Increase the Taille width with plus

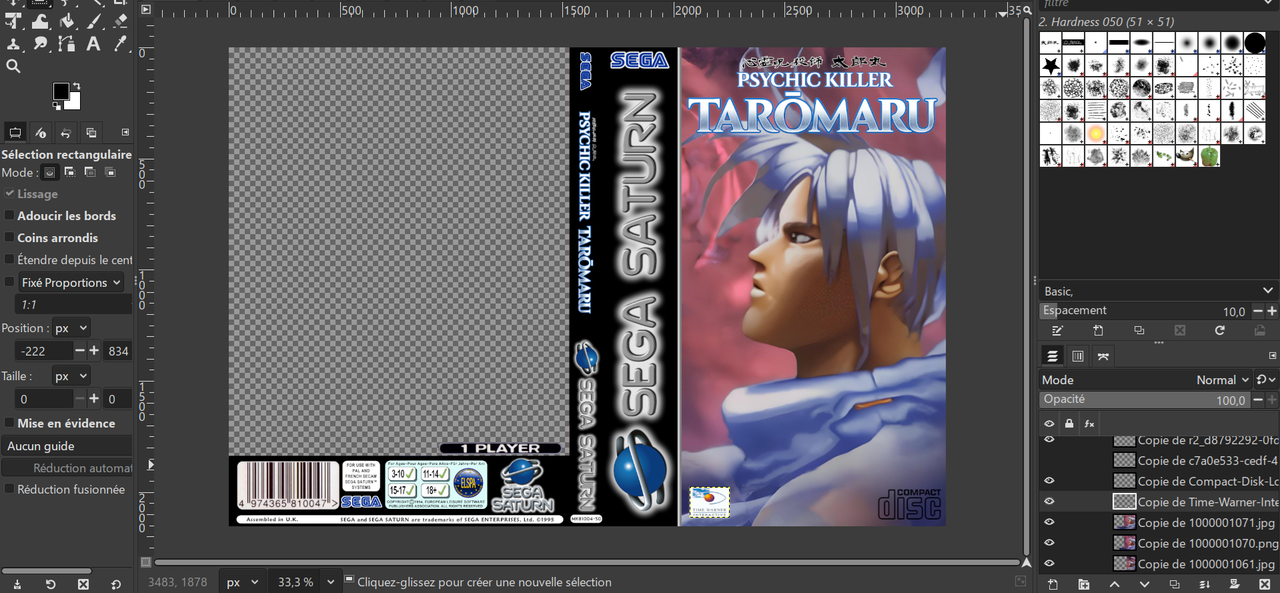[94, 399]
